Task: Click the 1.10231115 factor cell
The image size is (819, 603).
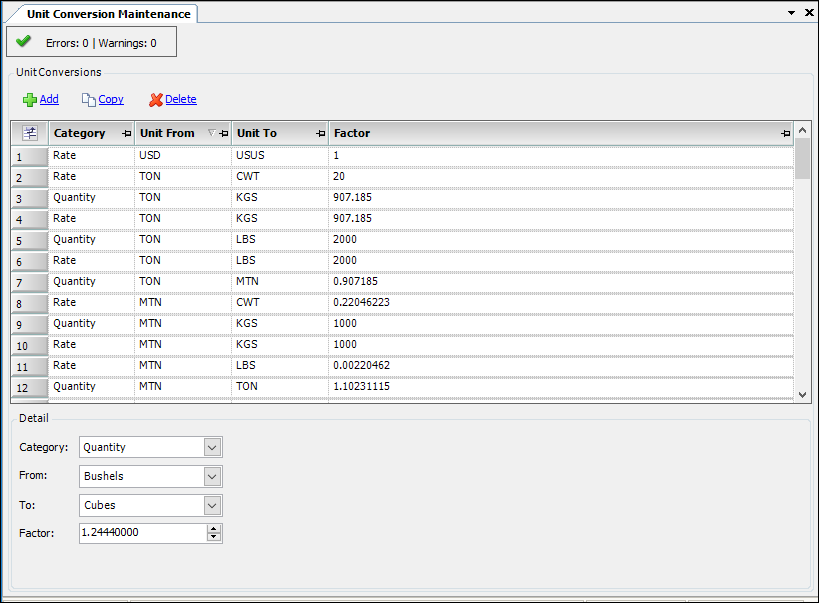Action: 561,386
